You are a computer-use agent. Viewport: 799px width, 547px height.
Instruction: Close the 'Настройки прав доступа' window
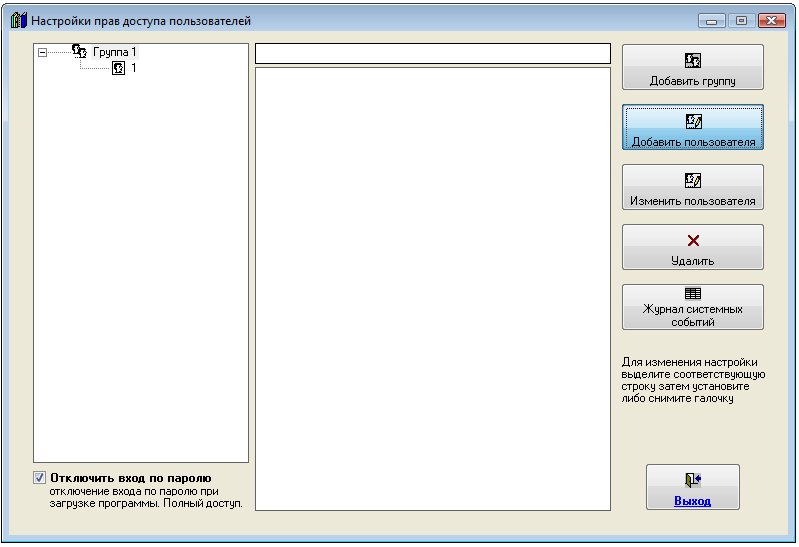[771, 21]
